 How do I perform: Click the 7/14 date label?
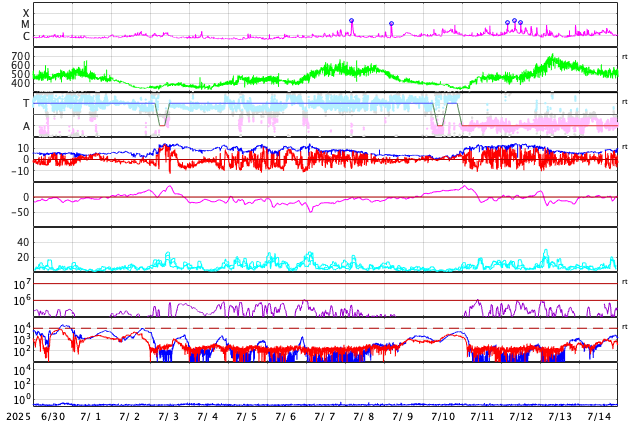click(599, 417)
